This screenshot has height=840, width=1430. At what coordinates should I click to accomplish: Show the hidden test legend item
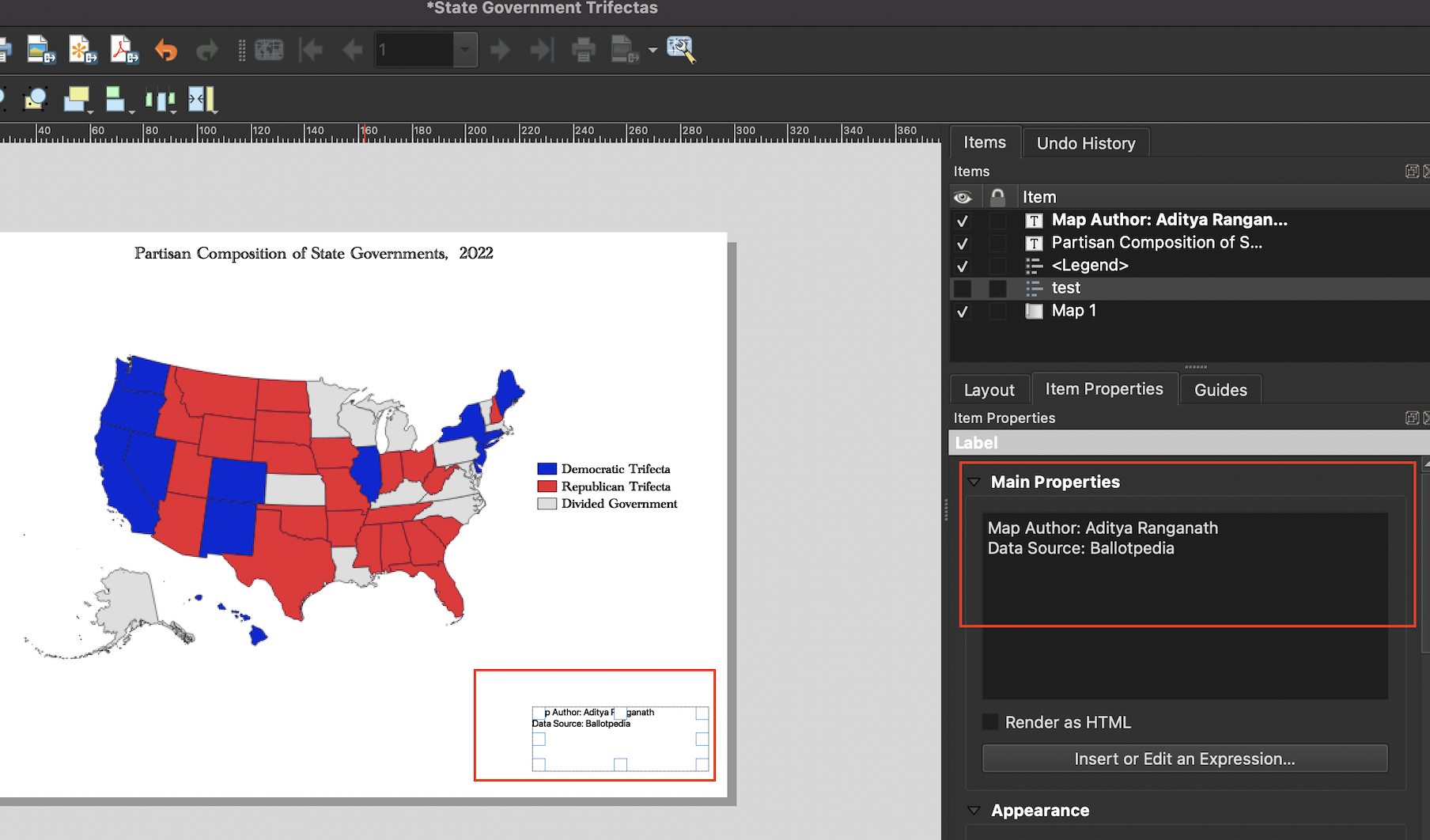[963, 289]
